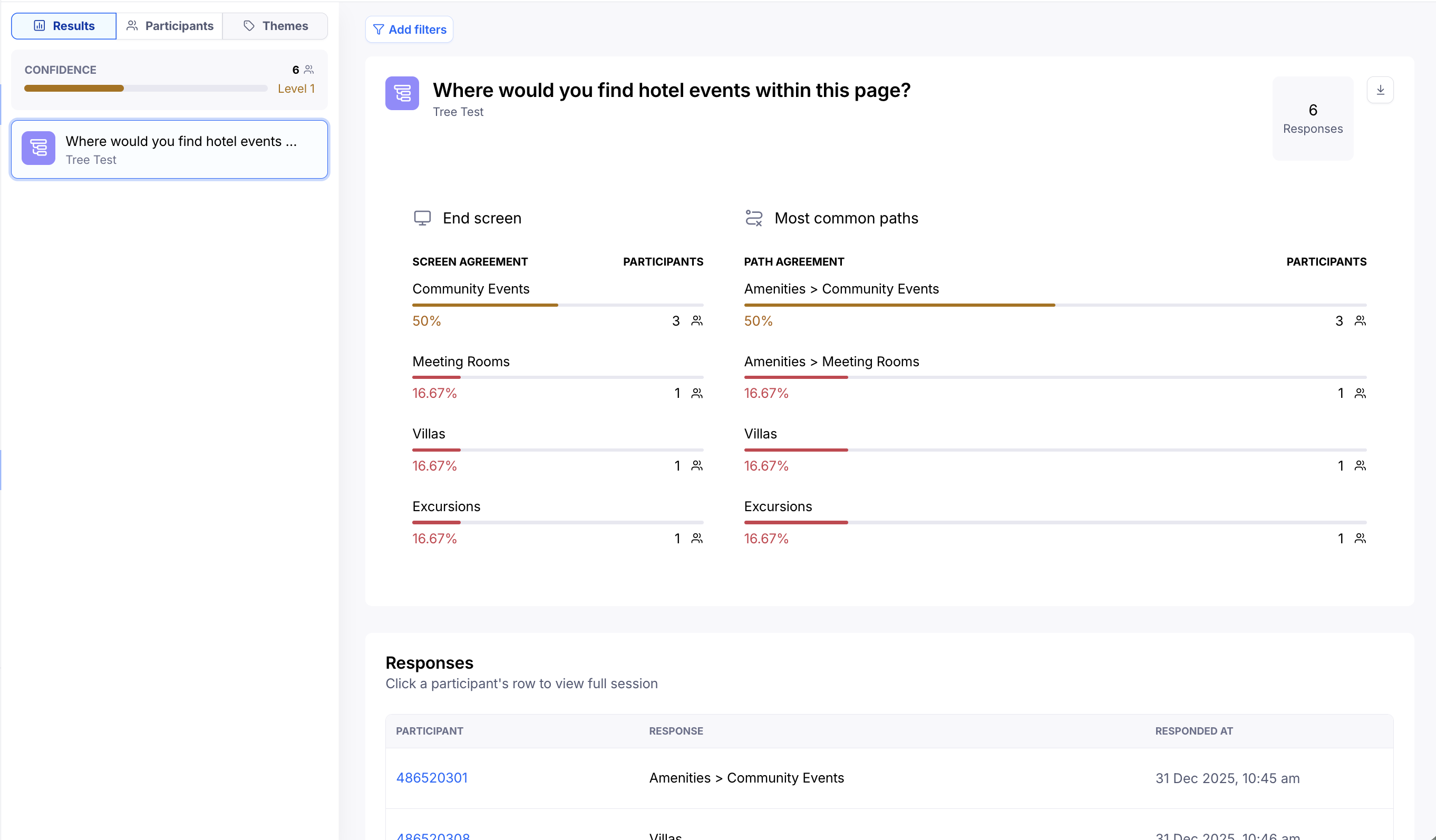Screen dimensions: 1436x840
Task: Click the Most common paths icon
Action: pyautogui.click(x=753, y=218)
